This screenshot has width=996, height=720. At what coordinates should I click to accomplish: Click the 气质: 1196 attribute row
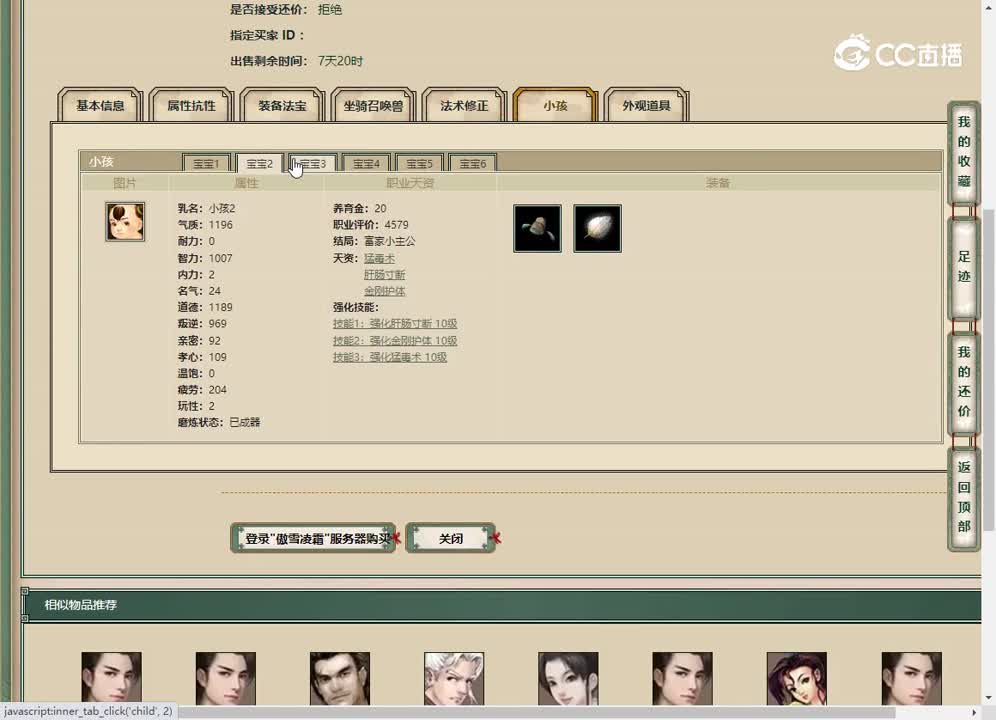coord(205,225)
